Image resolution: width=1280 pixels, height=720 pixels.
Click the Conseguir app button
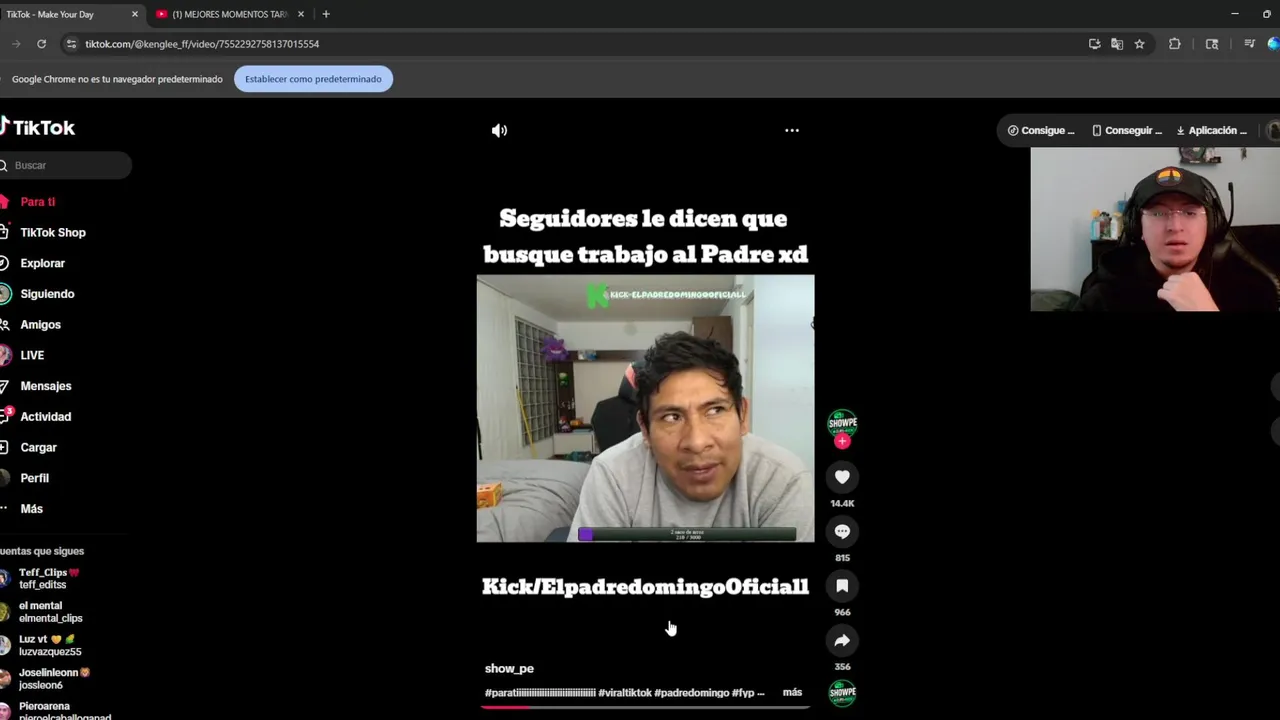1127,130
